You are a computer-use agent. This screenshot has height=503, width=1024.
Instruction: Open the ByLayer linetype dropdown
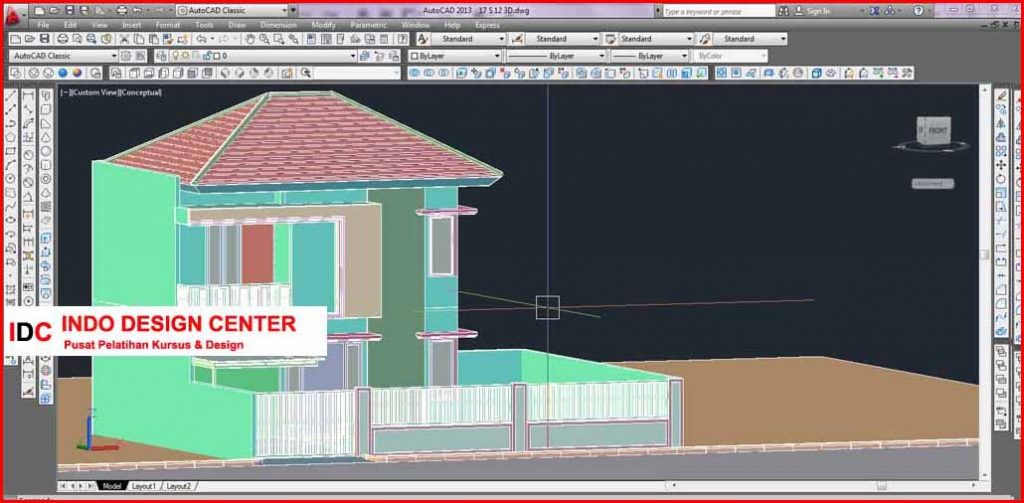[556, 56]
